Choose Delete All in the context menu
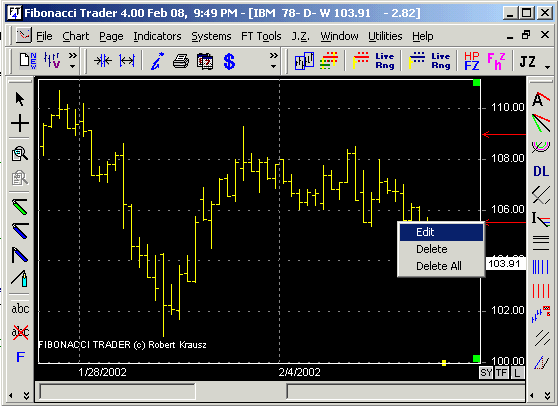This screenshot has width=558, height=406. click(x=441, y=266)
